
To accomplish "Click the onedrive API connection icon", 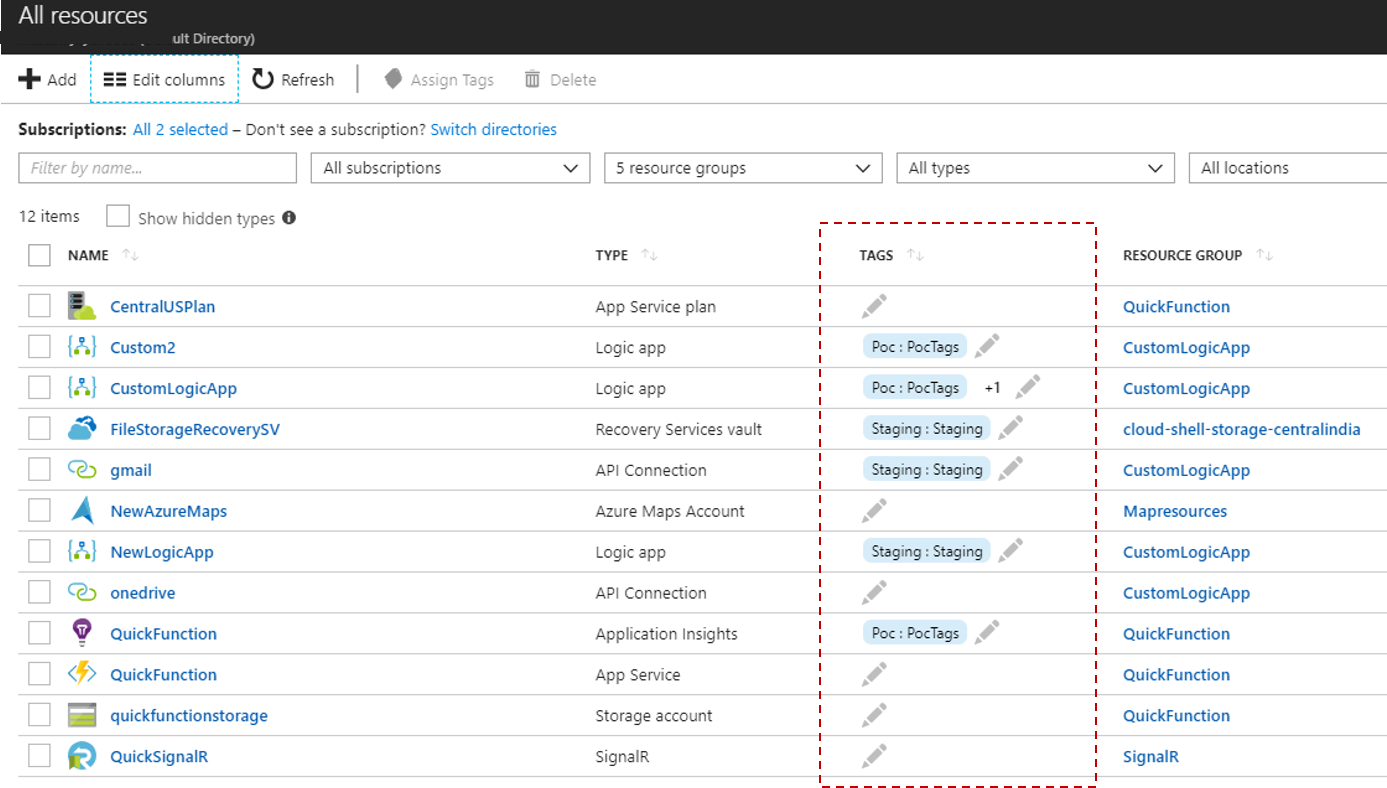I will [x=82, y=593].
